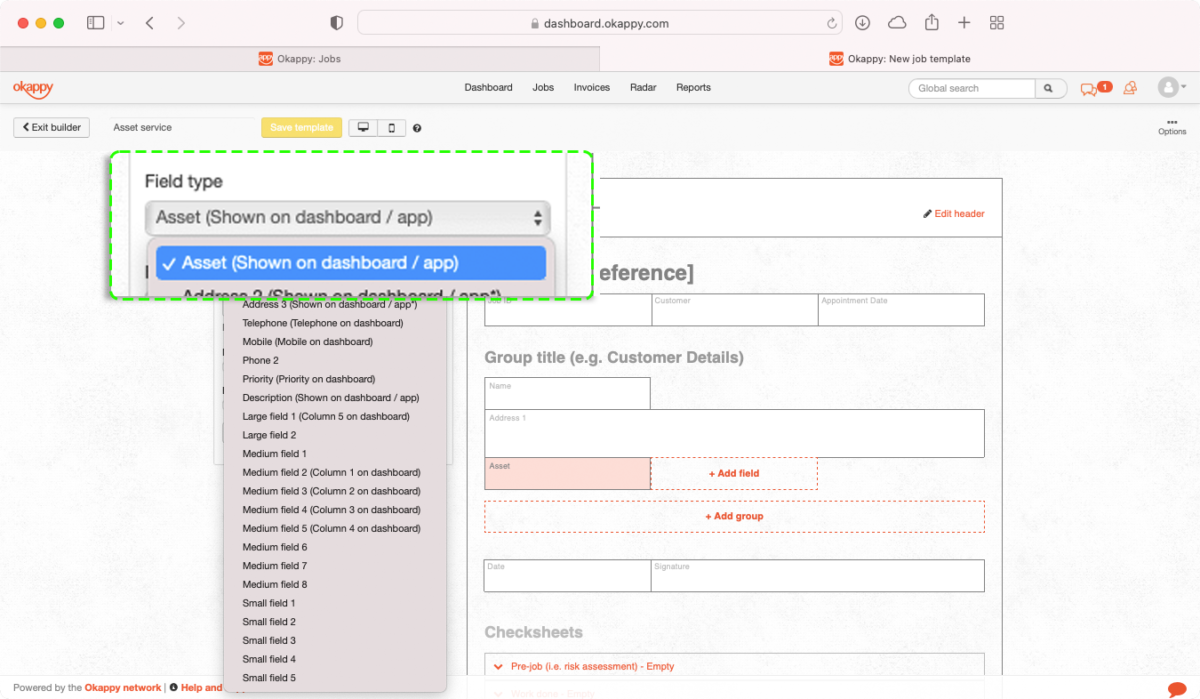The image size is (1200, 699).
Task: Click the Safari sidebar toggle icon
Action: point(96,23)
